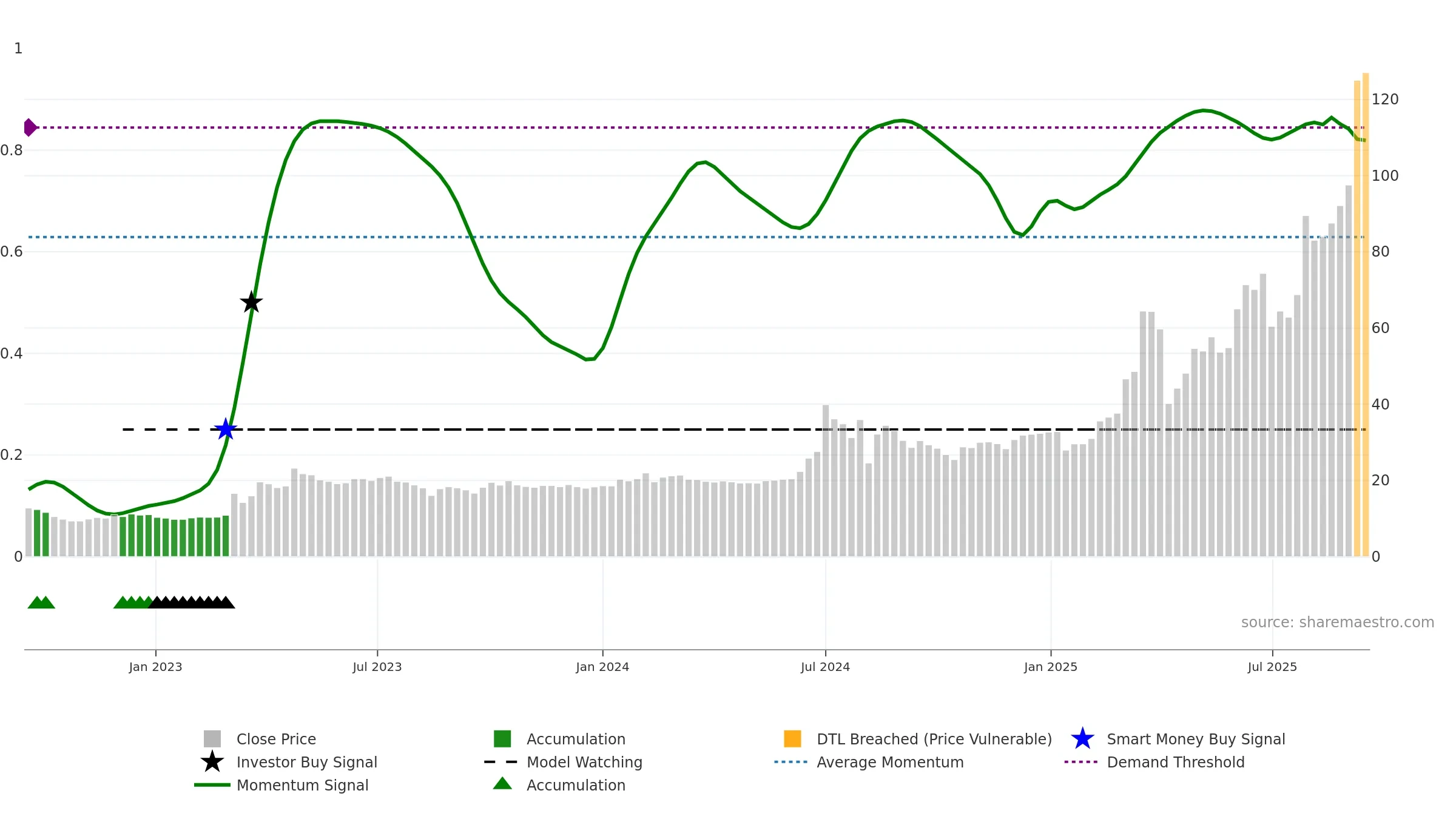Click the rightmost black triangle marker below the chart
This screenshot has height=819, width=1456.
coord(226,602)
